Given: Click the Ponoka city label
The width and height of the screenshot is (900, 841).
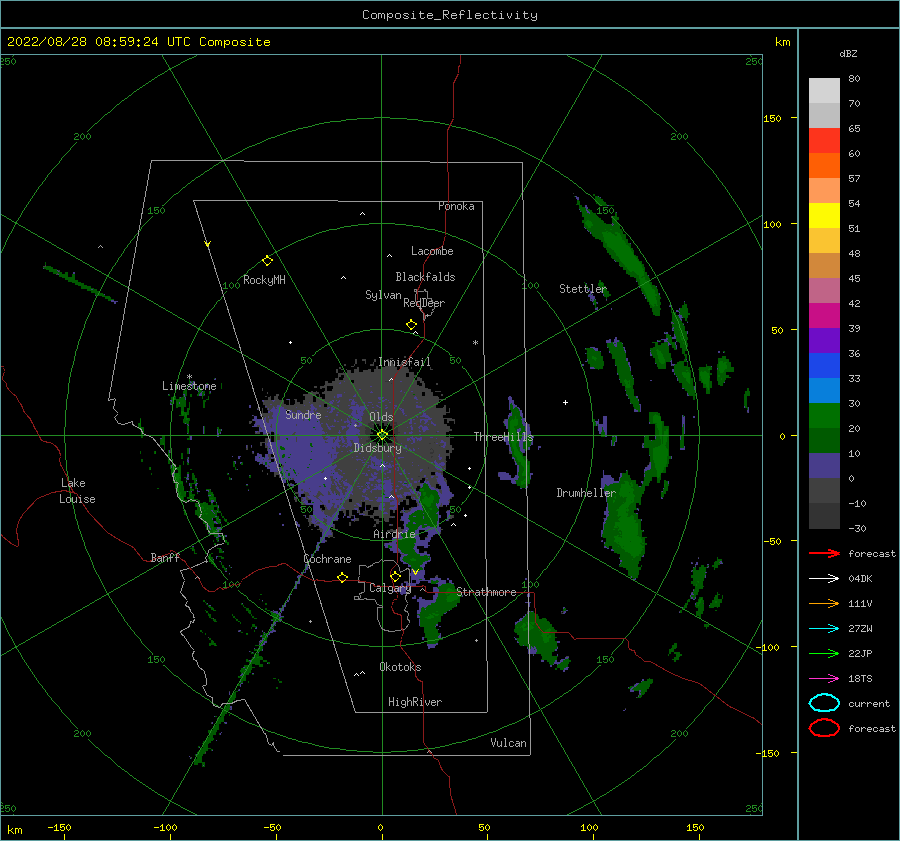Looking at the screenshot, I should click(x=456, y=206).
